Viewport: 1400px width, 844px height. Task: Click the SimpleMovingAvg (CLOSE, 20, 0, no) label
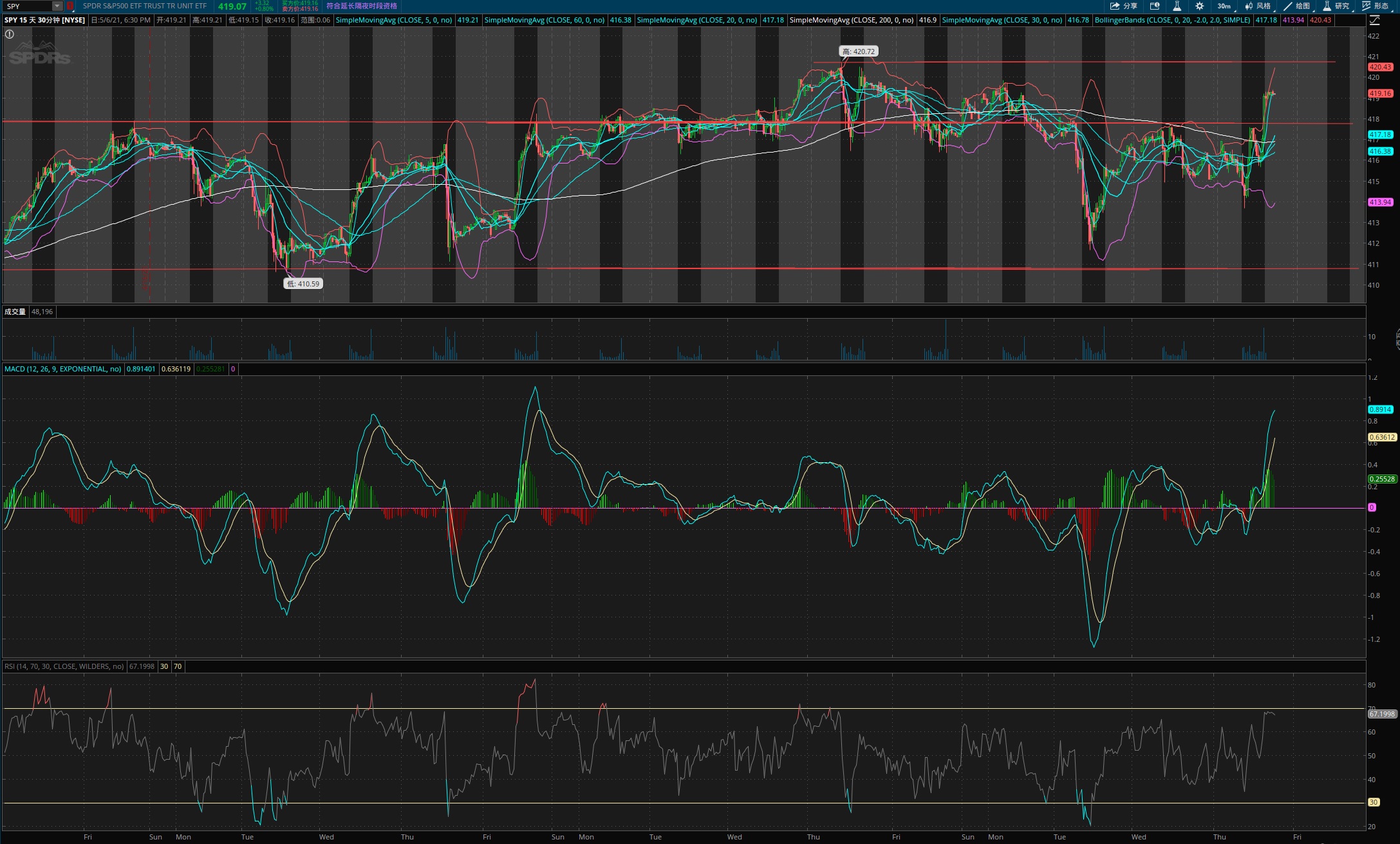[x=696, y=20]
